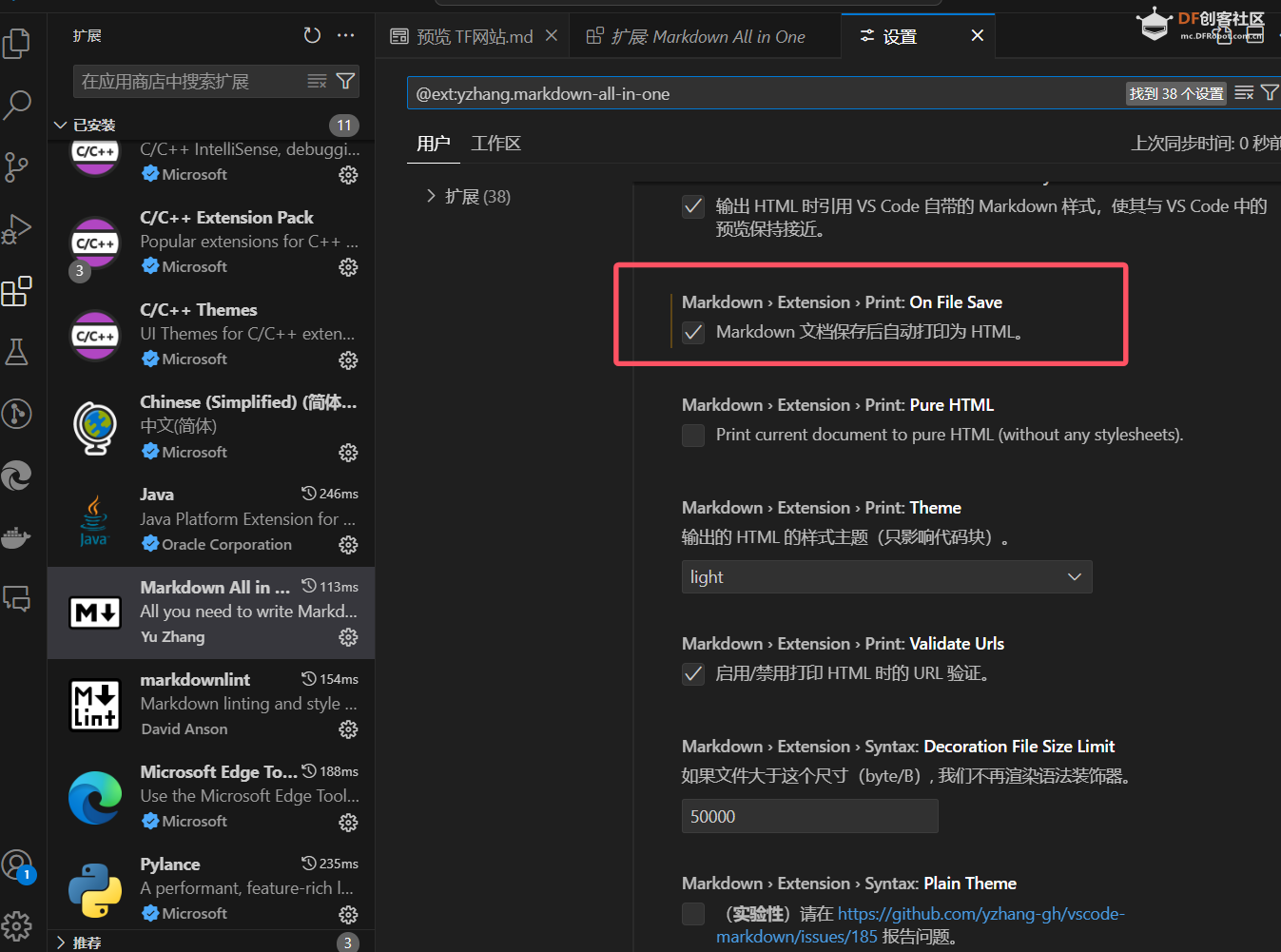Open manage gear for C/C++ Extension Pack

[348, 267]
